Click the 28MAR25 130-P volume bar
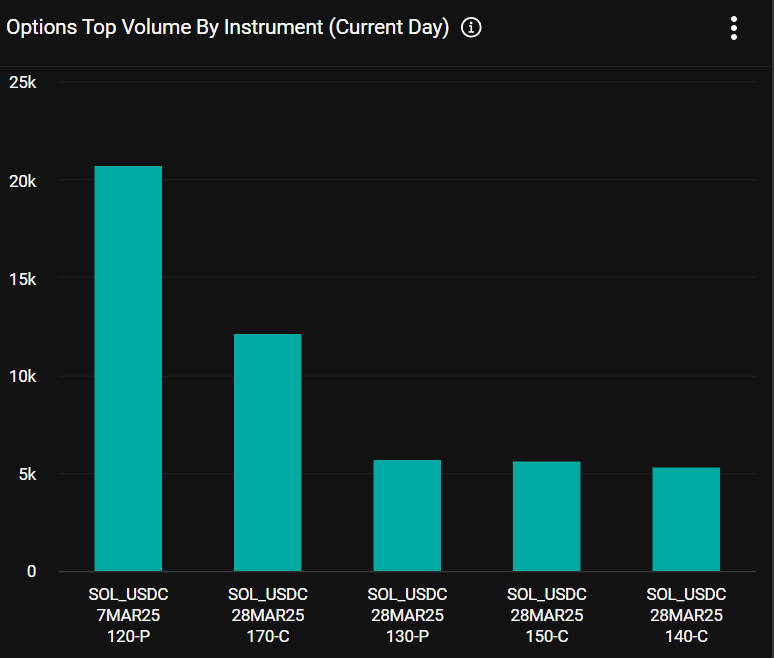Screen dimensions: 774x658 coord(407,515)
